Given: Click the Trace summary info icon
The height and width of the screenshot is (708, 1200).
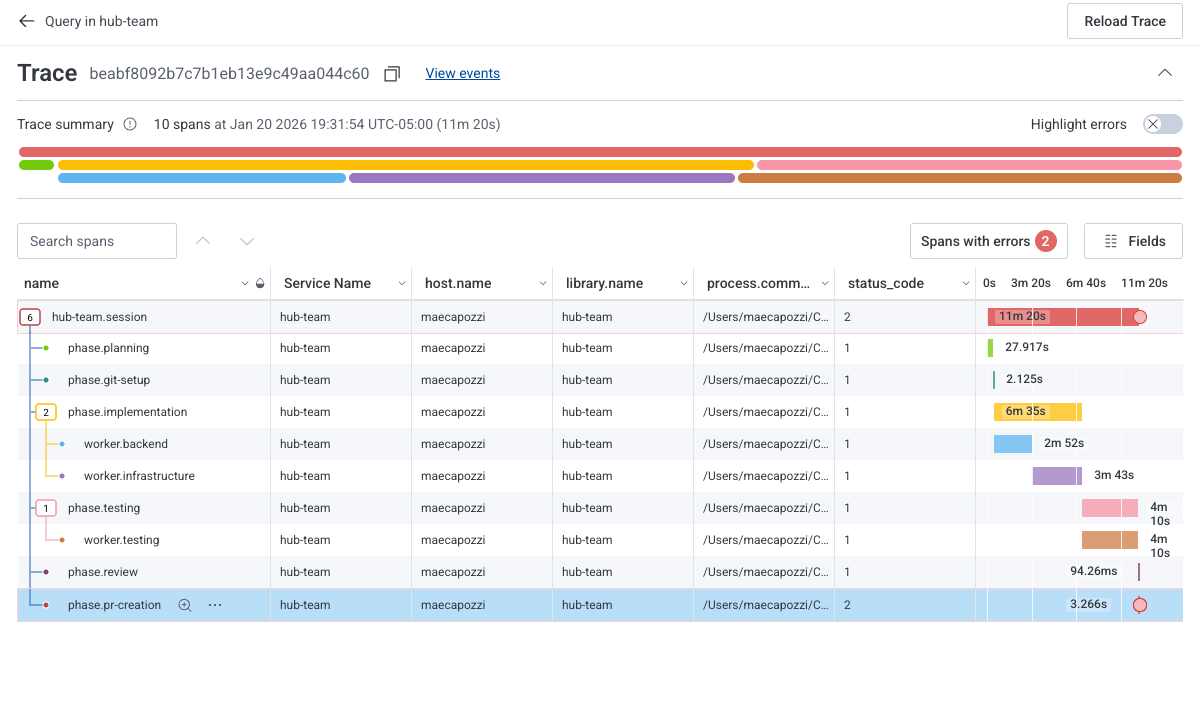Looking at the screenshot, I should pos(130,125).
